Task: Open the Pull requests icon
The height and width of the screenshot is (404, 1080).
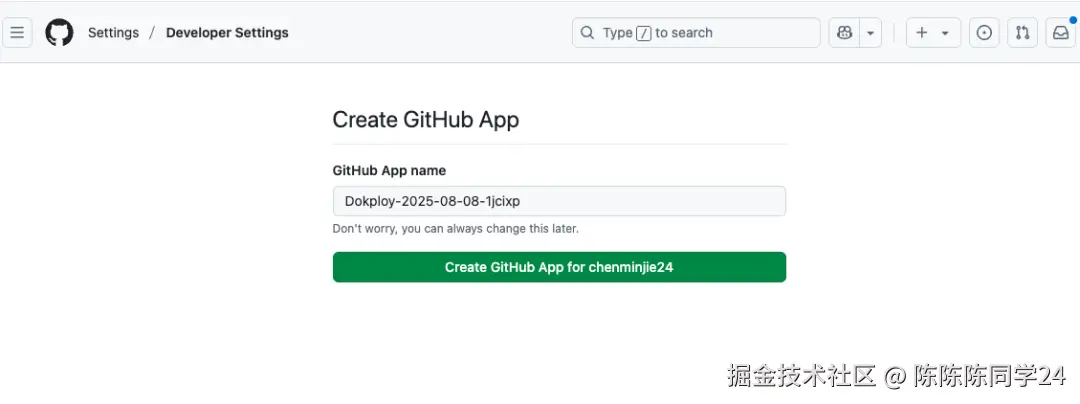Action: 1022,33
